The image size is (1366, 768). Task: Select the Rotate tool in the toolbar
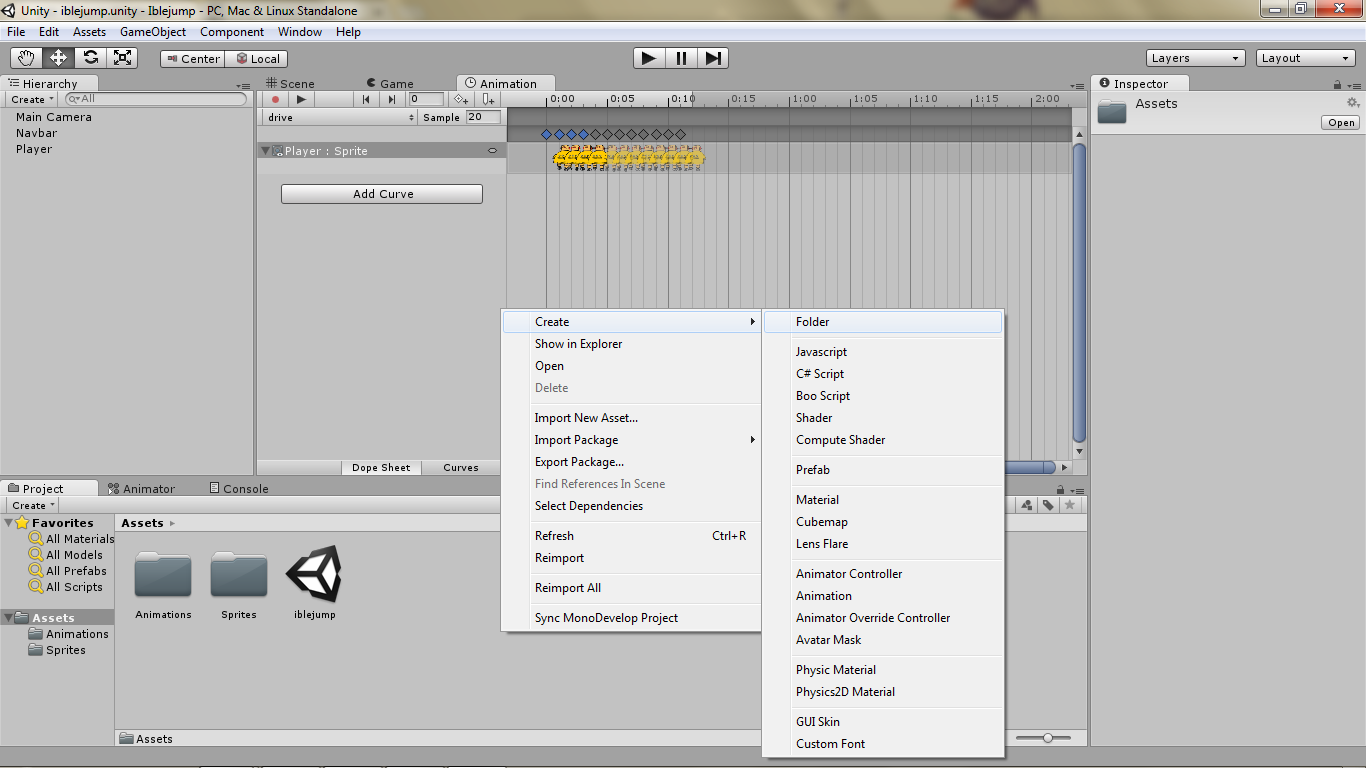click(x=90, y=58)
